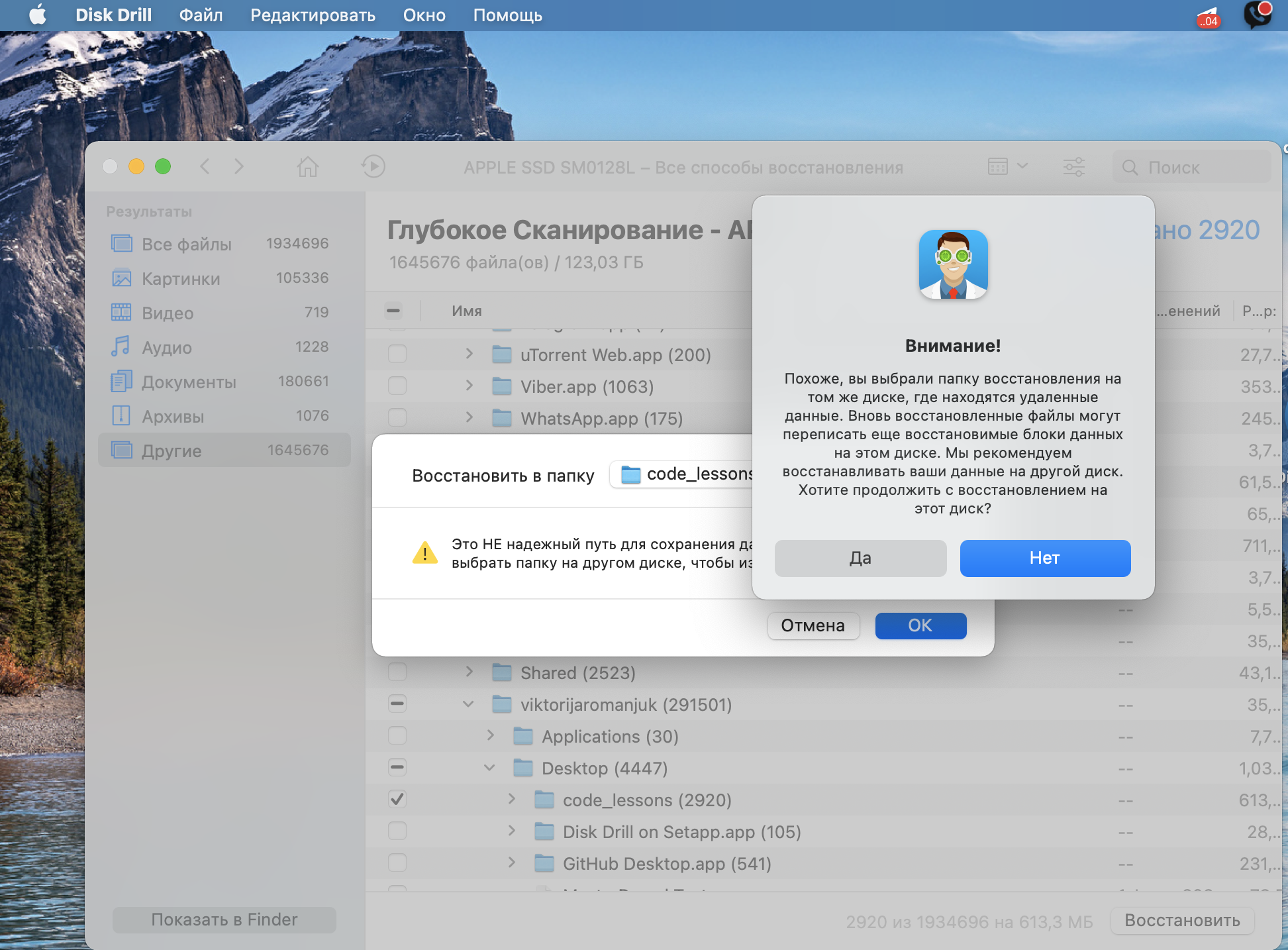Open the Файл menu
This screenshot has height=950, width=1288.
201,15
